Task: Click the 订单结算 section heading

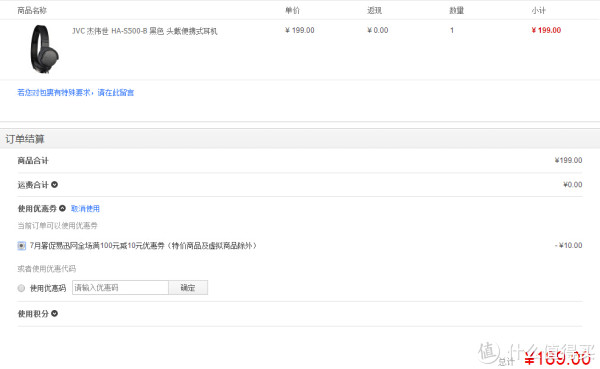Action: [x=25, y=139]
